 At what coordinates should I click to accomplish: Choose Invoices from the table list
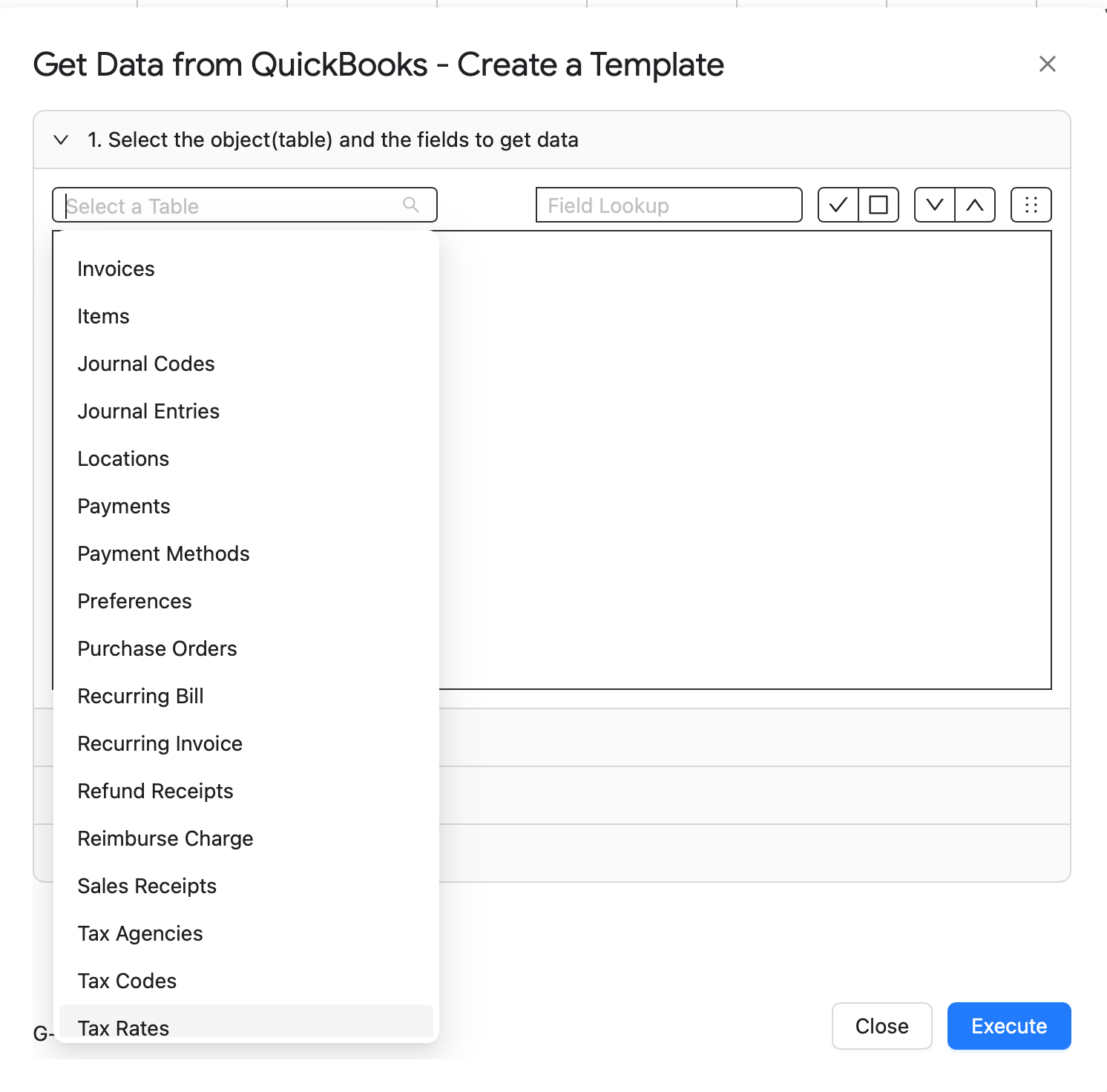click(x=246, y=269)
